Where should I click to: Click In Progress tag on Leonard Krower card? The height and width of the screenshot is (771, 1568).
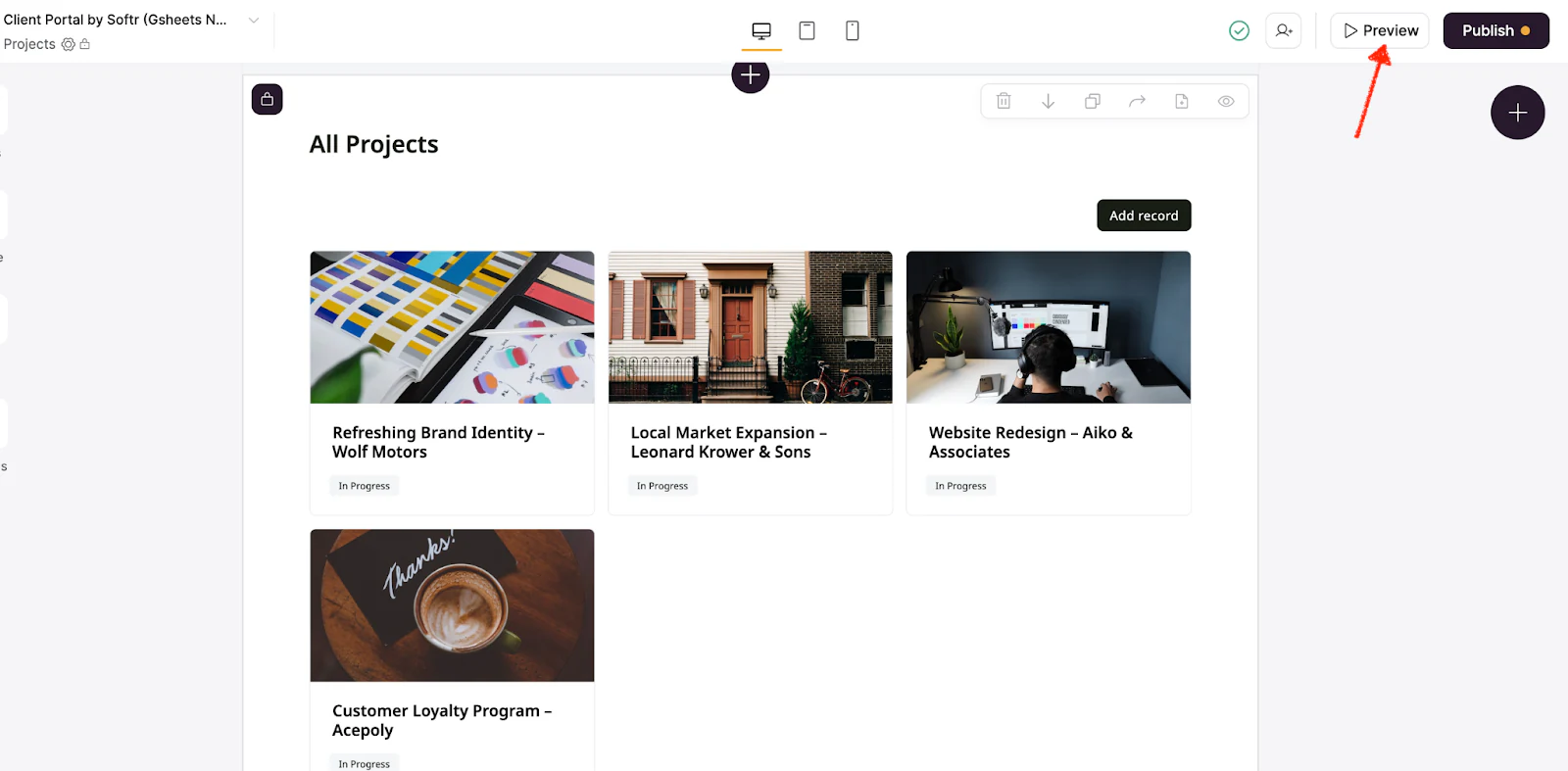[x=662, y=486]
